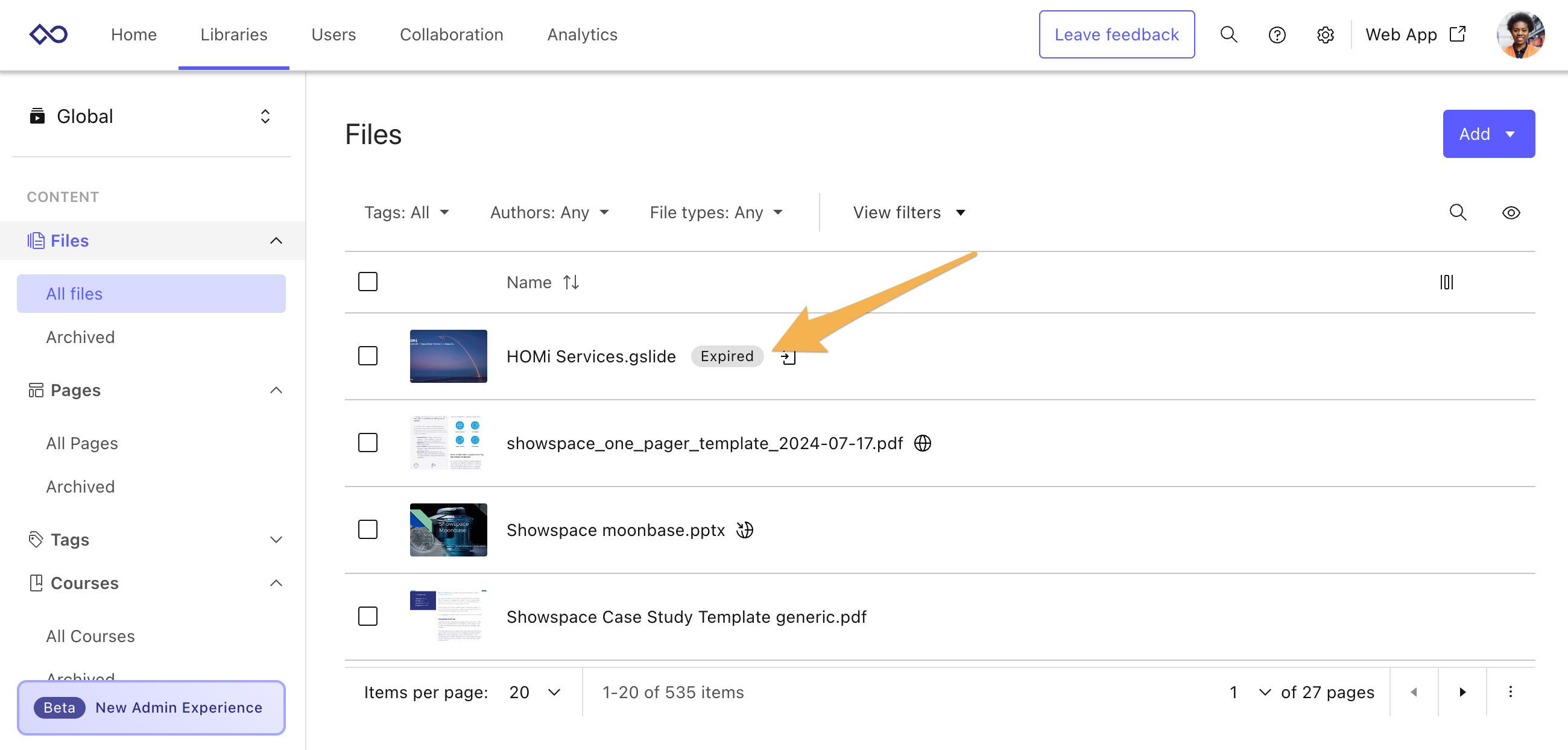Toggle the eye visibility icon above table
This screenshot has width=1568, height=750.
[1510, 212]
